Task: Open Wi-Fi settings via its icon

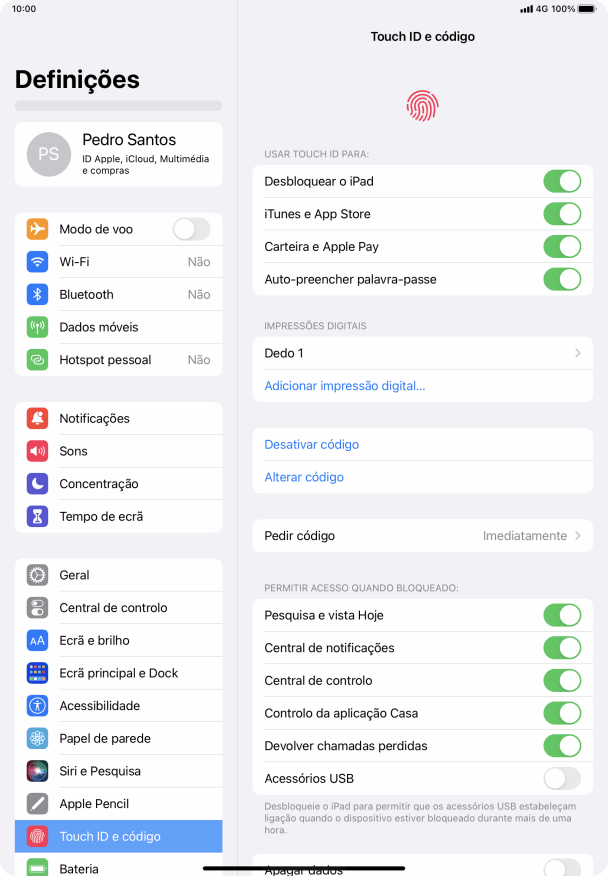Action: tap(37, 261)
